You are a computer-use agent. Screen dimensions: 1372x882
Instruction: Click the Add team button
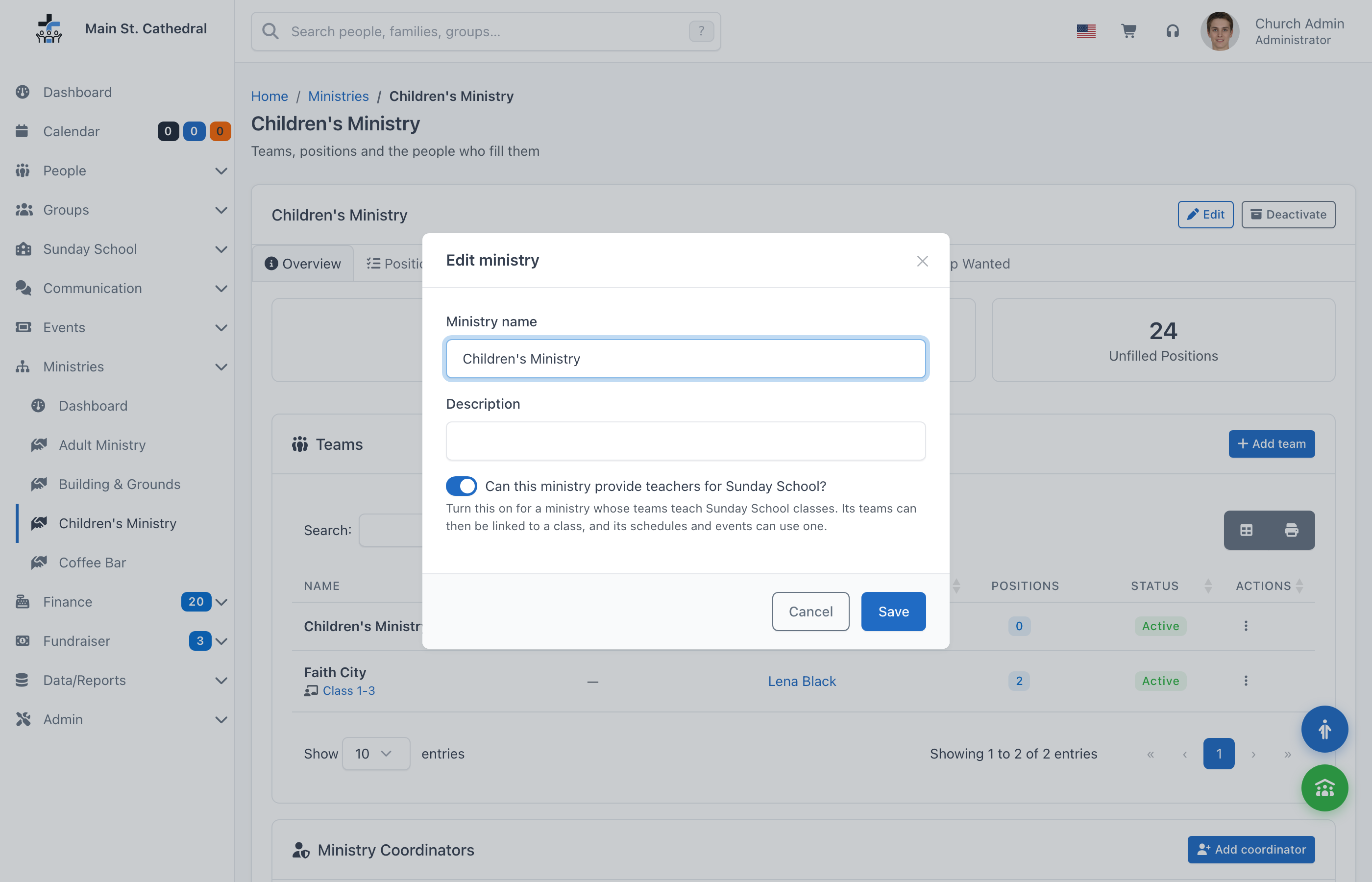[1271, 444]
